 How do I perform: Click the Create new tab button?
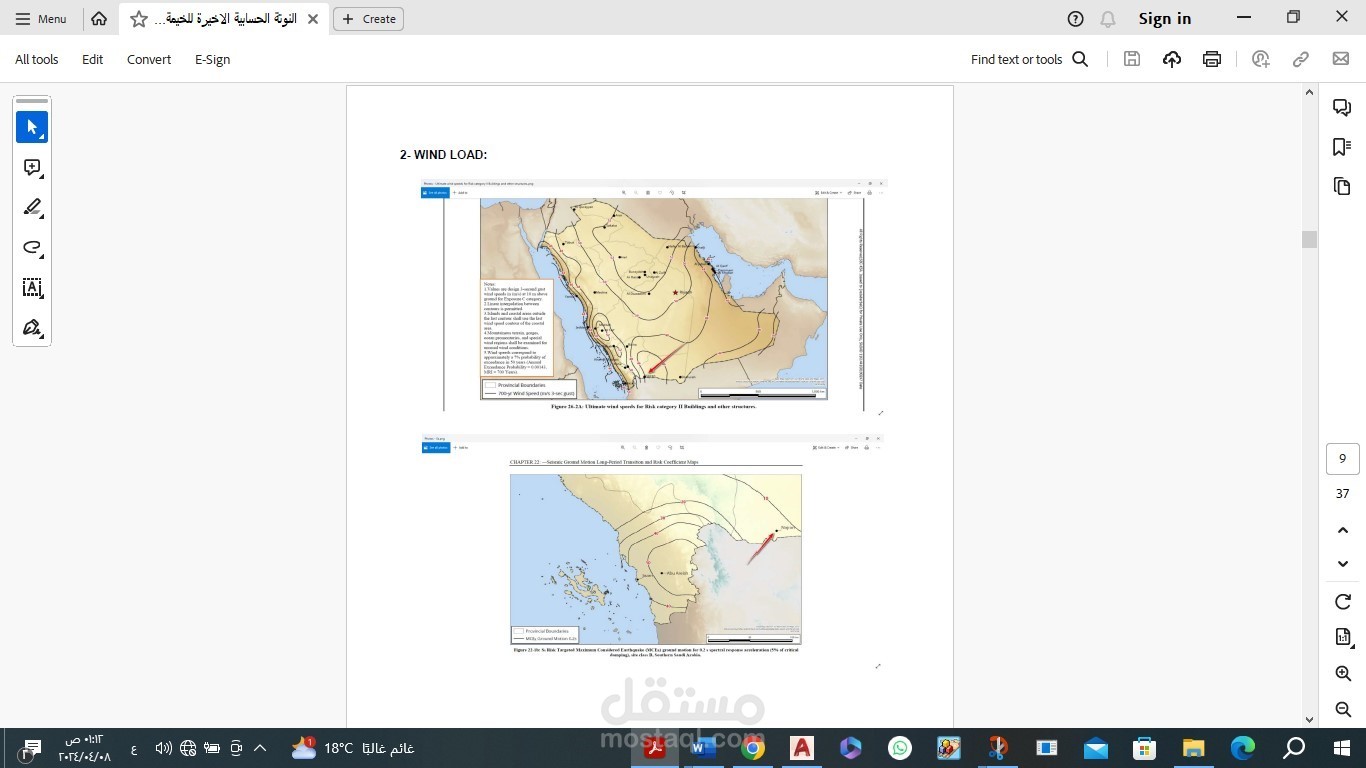(369, 19)
